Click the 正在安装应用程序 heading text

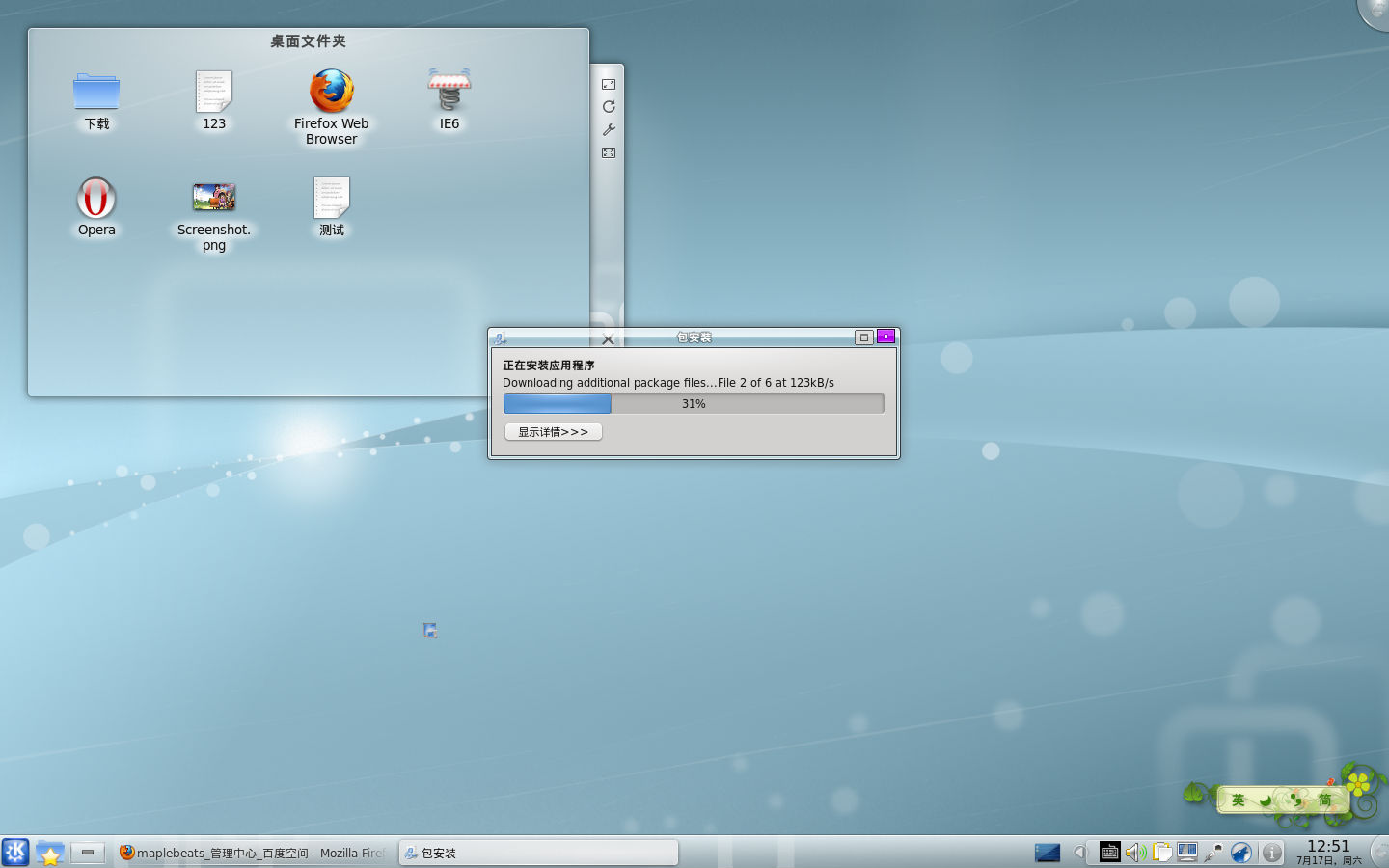(549, 366)
